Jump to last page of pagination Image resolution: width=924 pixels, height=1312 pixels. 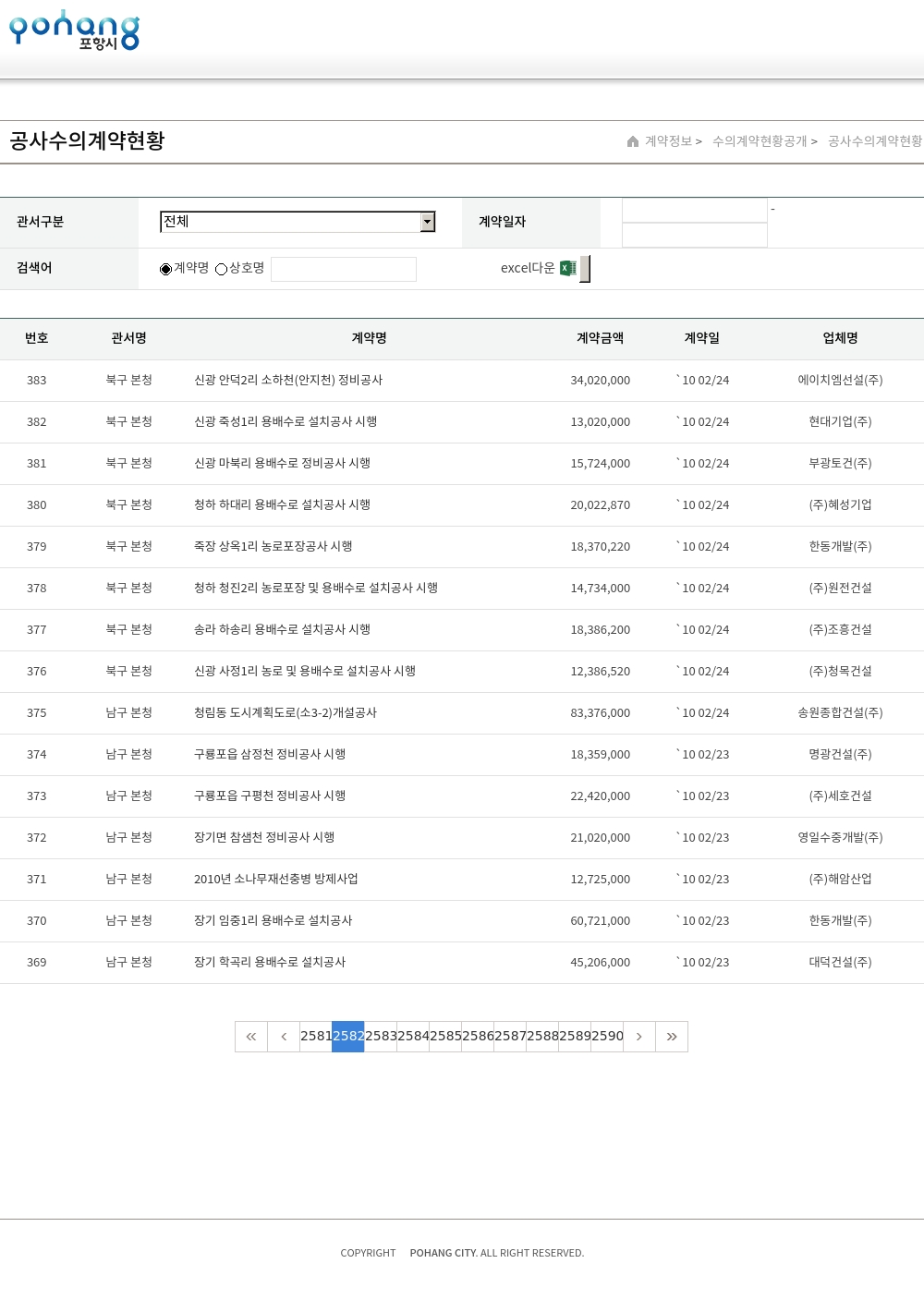point(672,1037)
